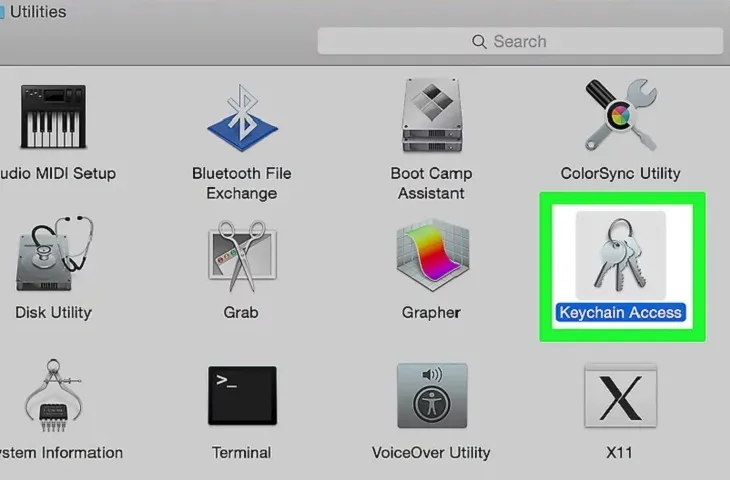Click the magnifying glass in the search bar
Viewport: 730px width, 480px height.
pos(479,42)
